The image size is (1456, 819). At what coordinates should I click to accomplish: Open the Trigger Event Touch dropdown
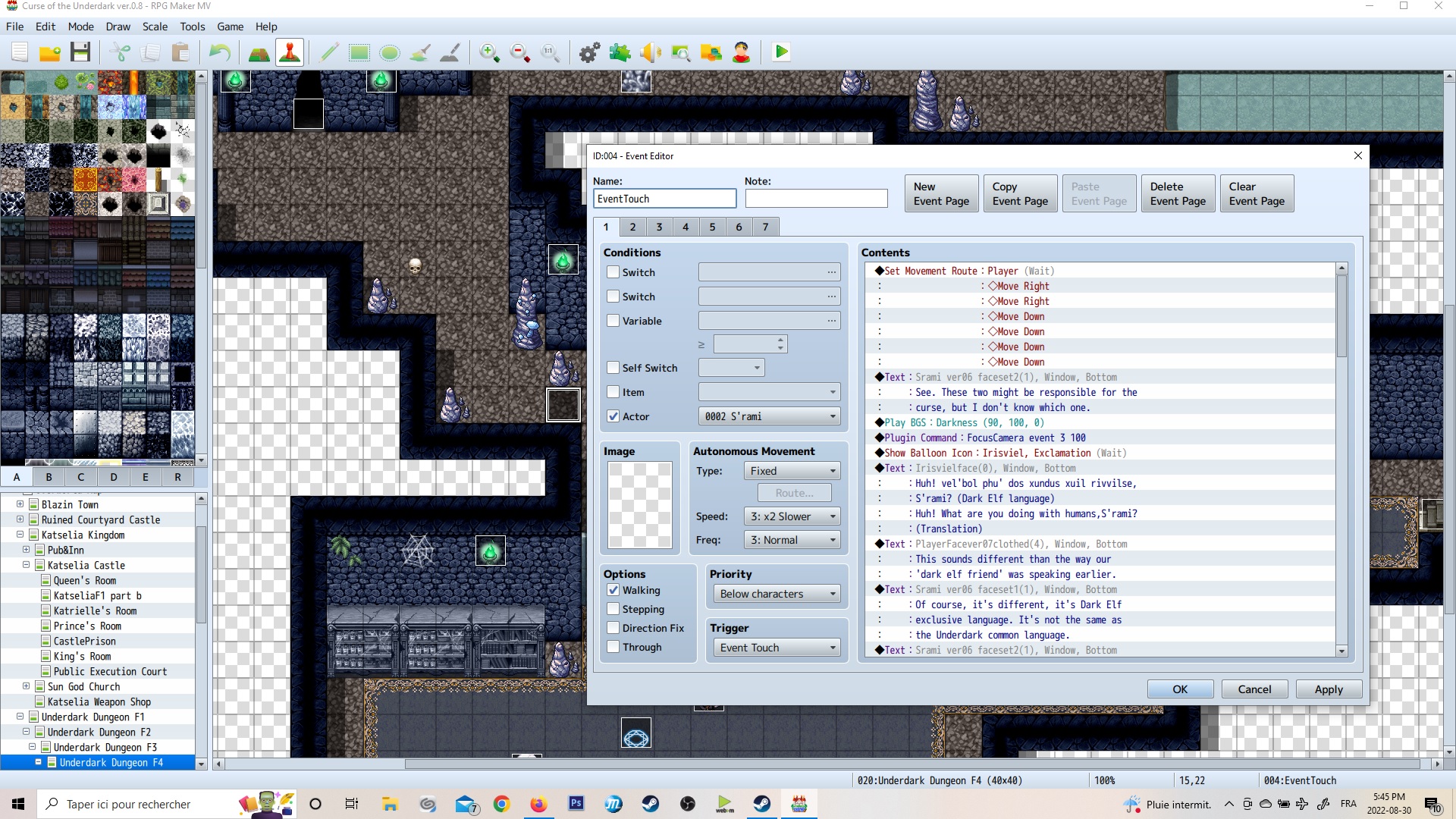coord(776,647)
